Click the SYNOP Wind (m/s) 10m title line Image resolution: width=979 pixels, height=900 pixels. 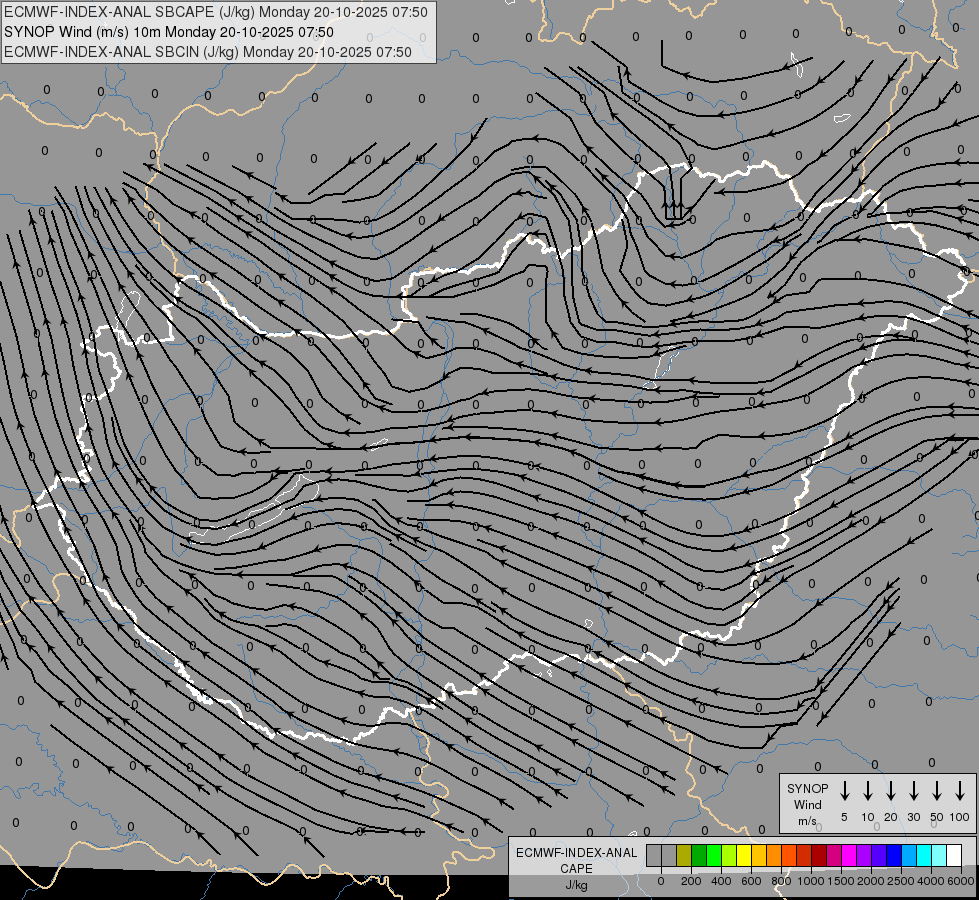[x=169, y=32]
